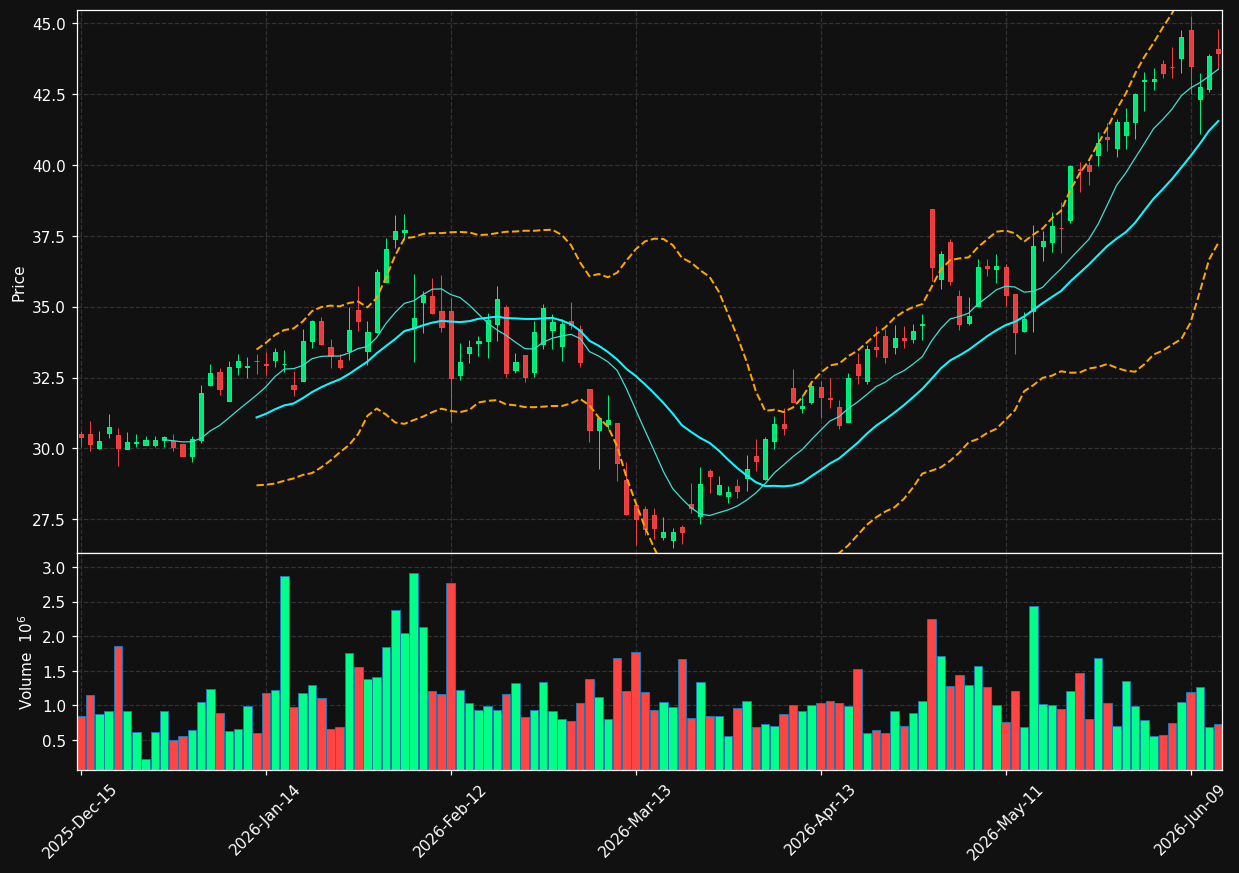Click the 0.5 volume axis label
Screen dimensions: 1239x873
[56, 741]
